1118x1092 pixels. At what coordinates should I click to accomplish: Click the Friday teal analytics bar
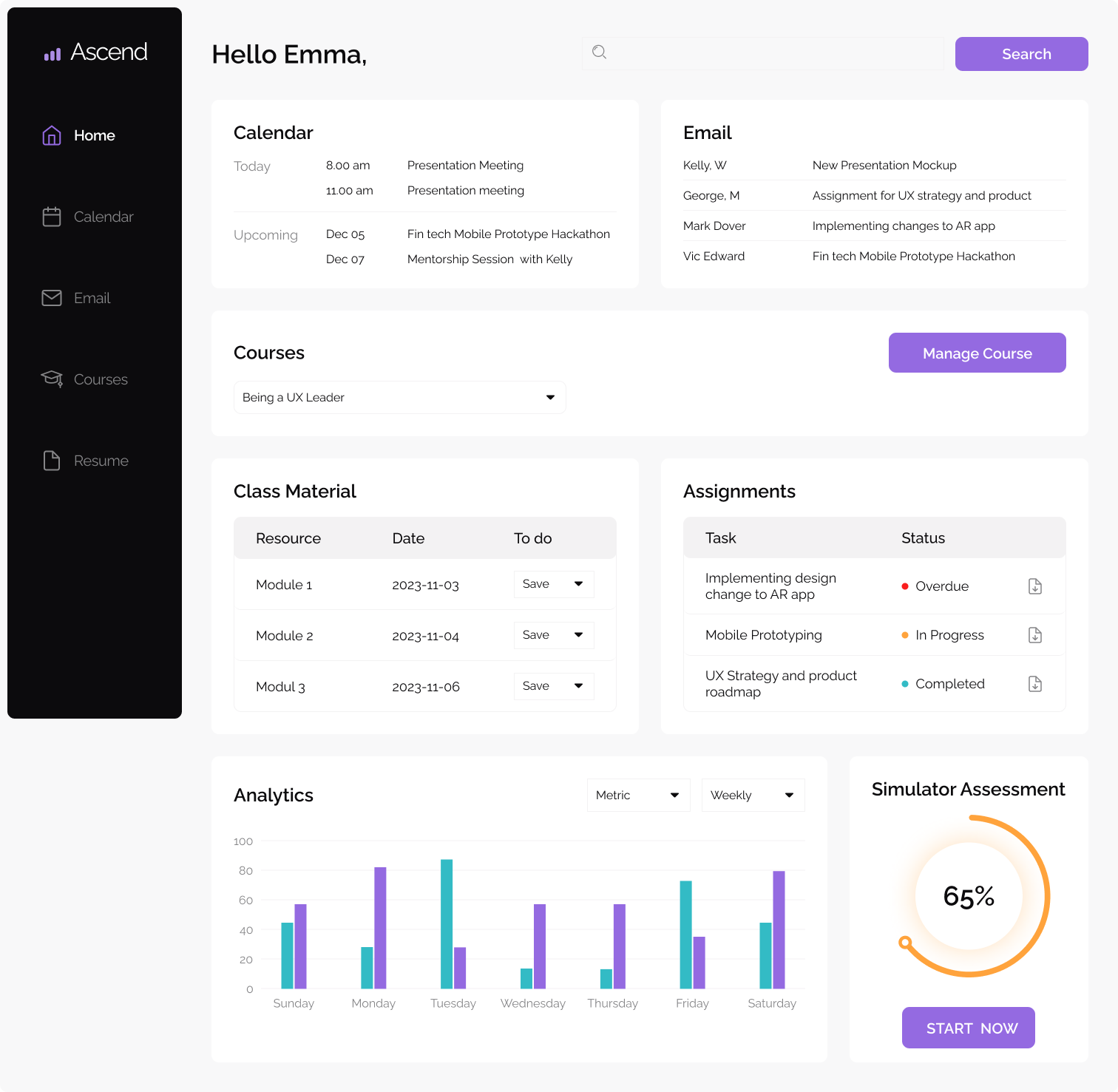(x=686, y=935)
